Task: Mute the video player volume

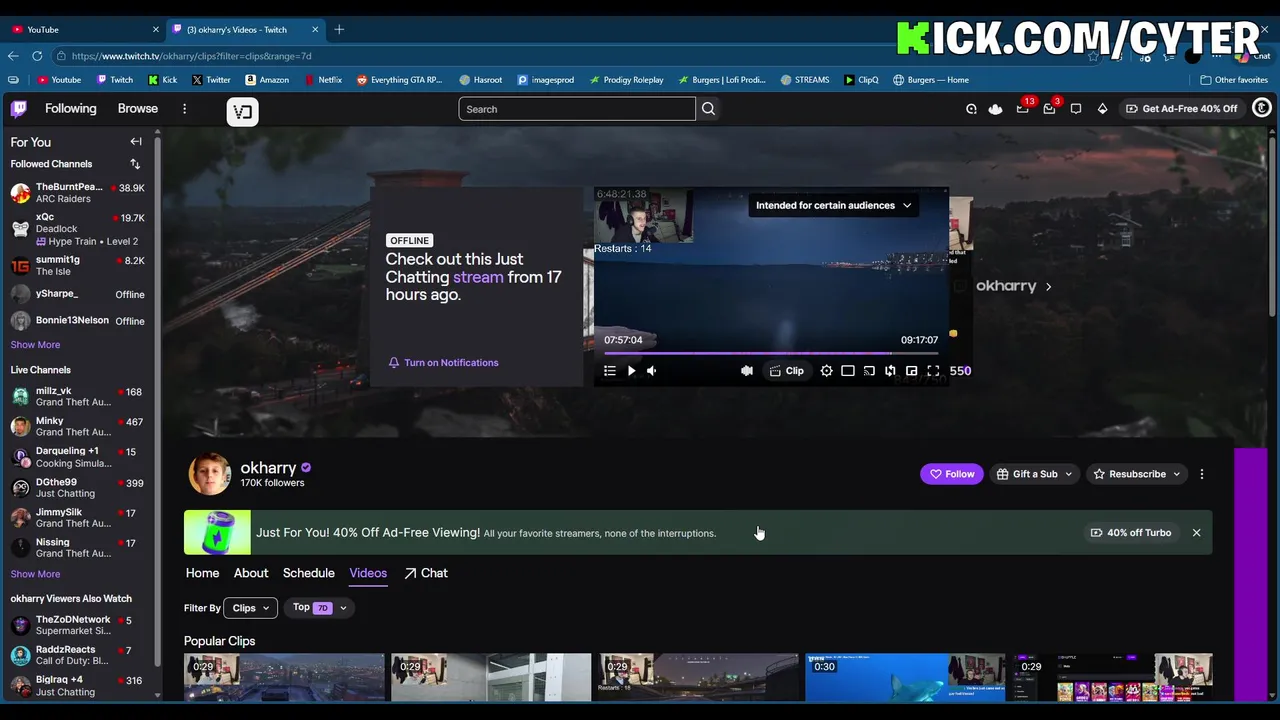Action: click(652, 371)
